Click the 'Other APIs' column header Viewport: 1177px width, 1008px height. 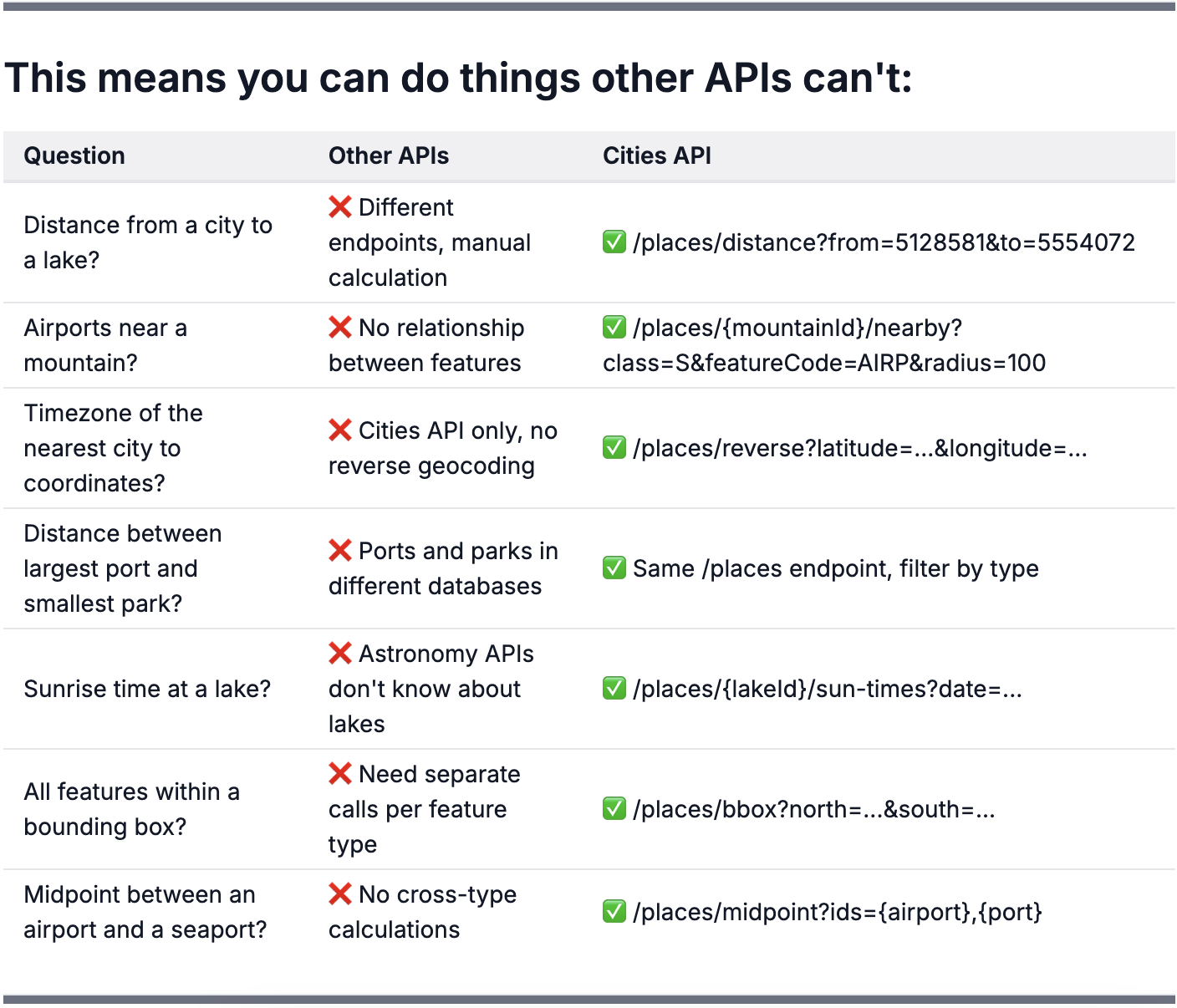[388, 155]
